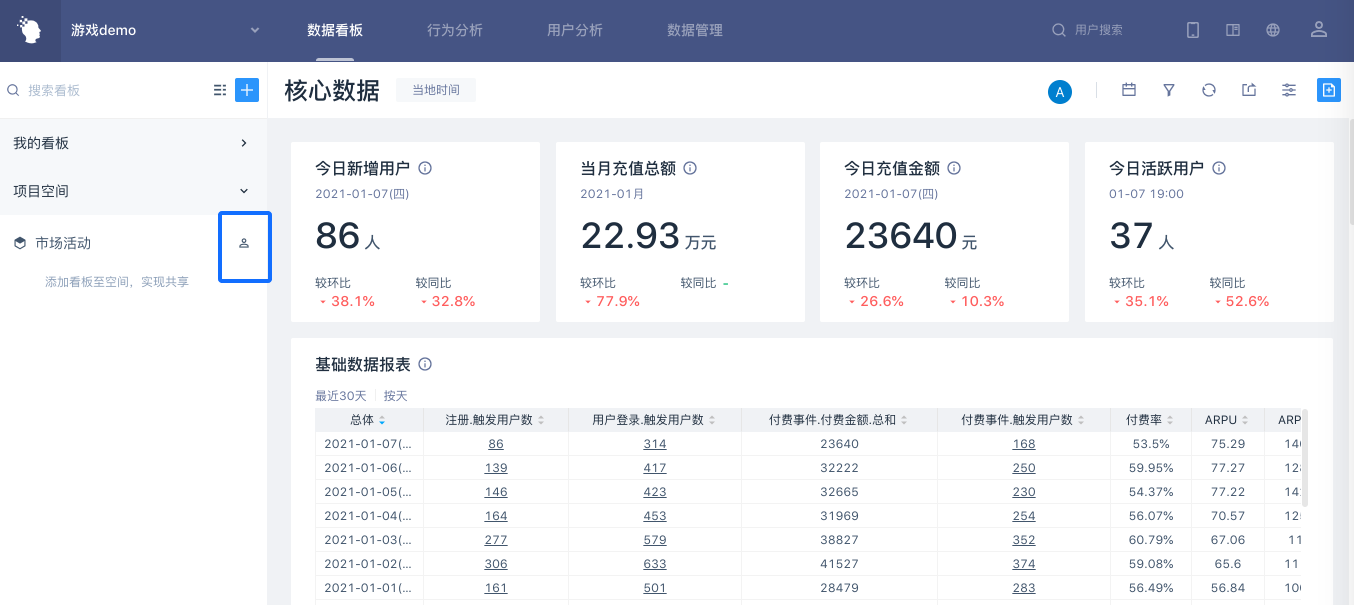Click the 314 user login count link
This screenshot has width=1354, height=605.
pyautogui.click(x=655, y=444)
